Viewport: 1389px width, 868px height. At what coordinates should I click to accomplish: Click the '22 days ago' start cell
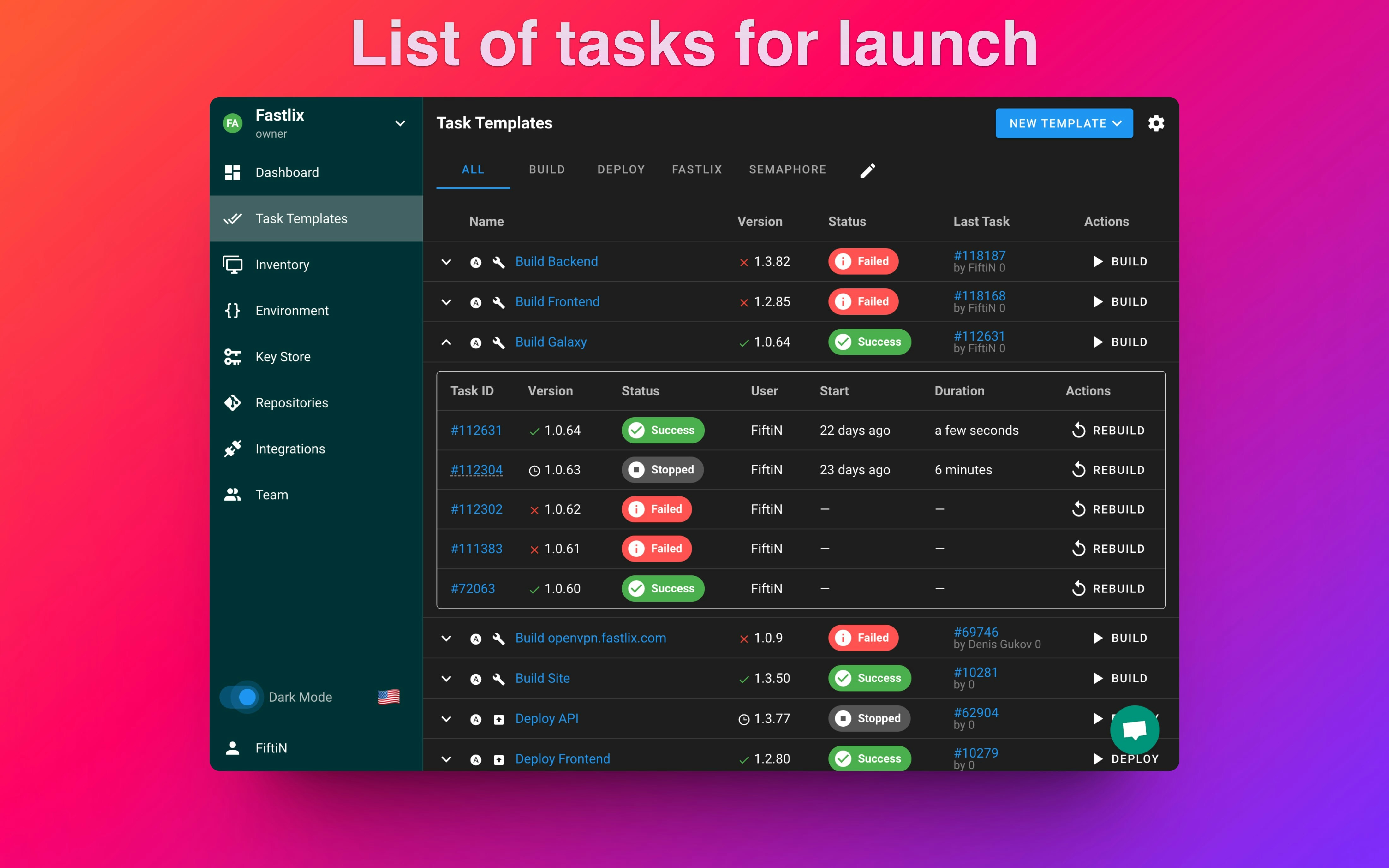click(x=855, y=430)
